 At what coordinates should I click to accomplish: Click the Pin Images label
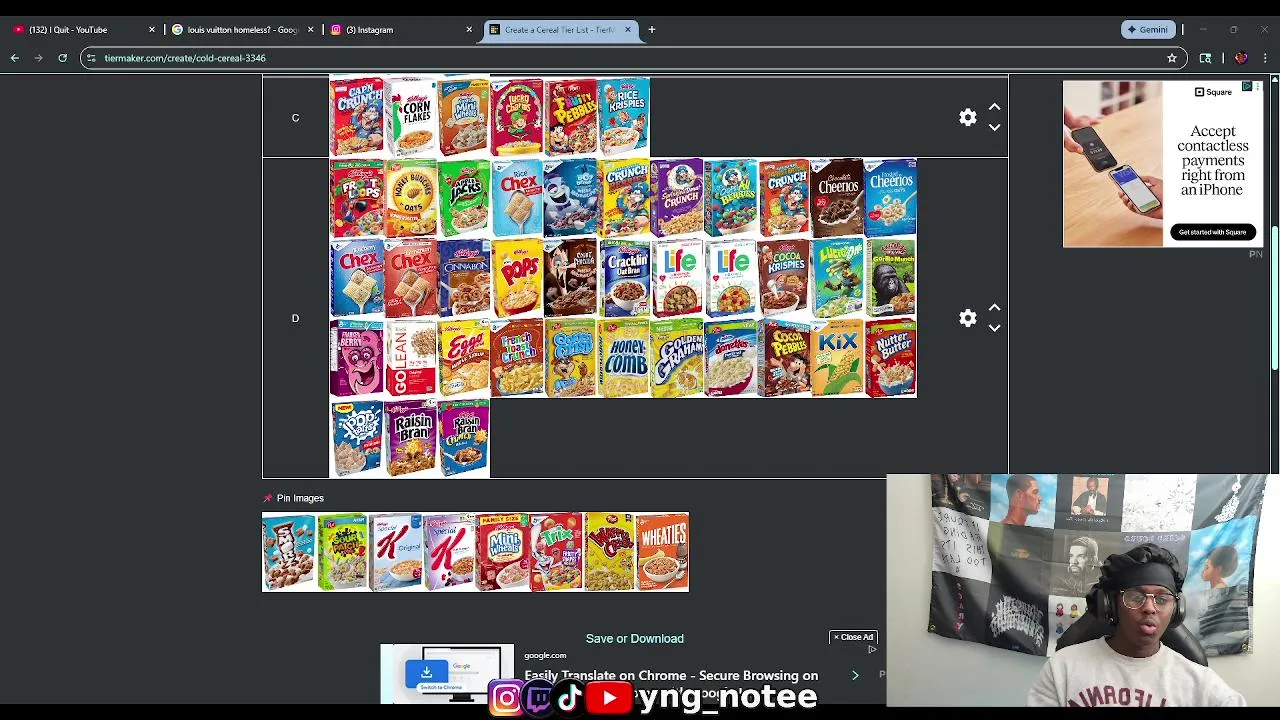300,498
